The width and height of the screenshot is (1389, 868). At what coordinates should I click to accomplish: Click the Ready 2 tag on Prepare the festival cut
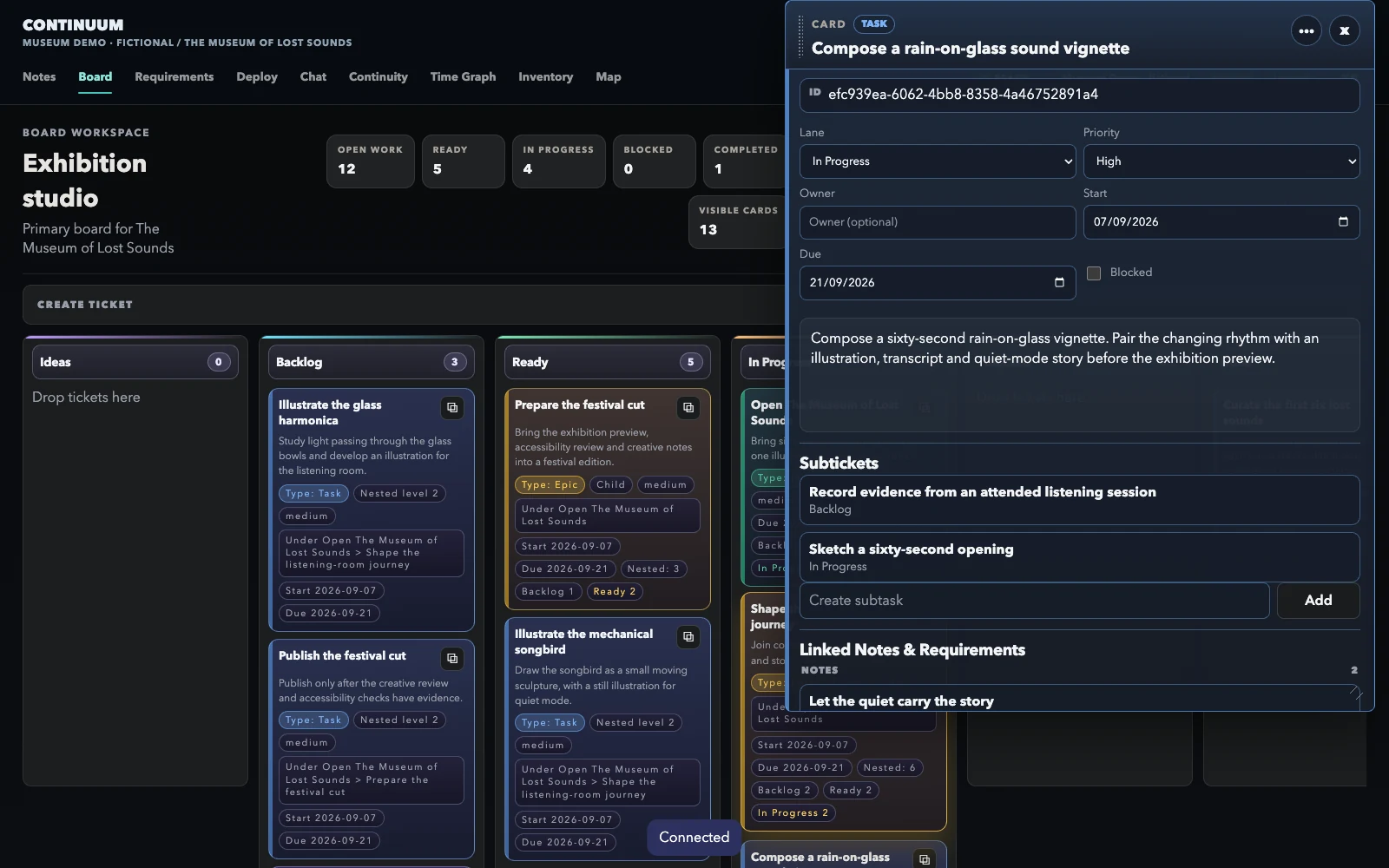pyautogui.click(x=615, y=592)
